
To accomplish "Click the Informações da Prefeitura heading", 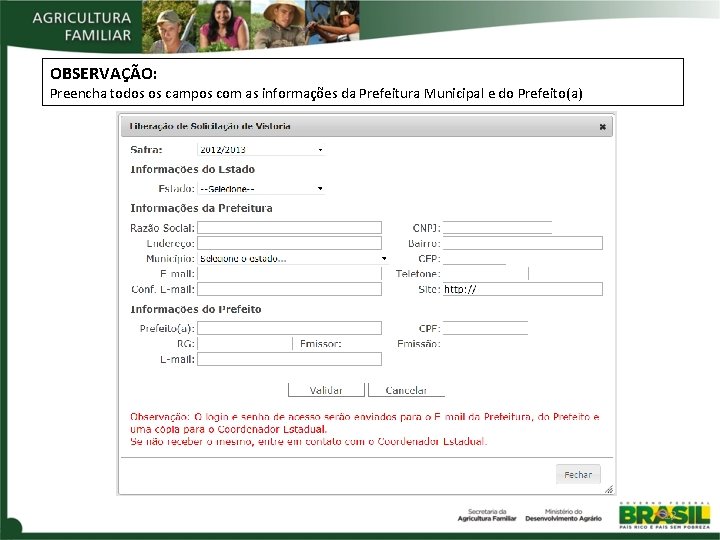I will [x=201, y=208].
